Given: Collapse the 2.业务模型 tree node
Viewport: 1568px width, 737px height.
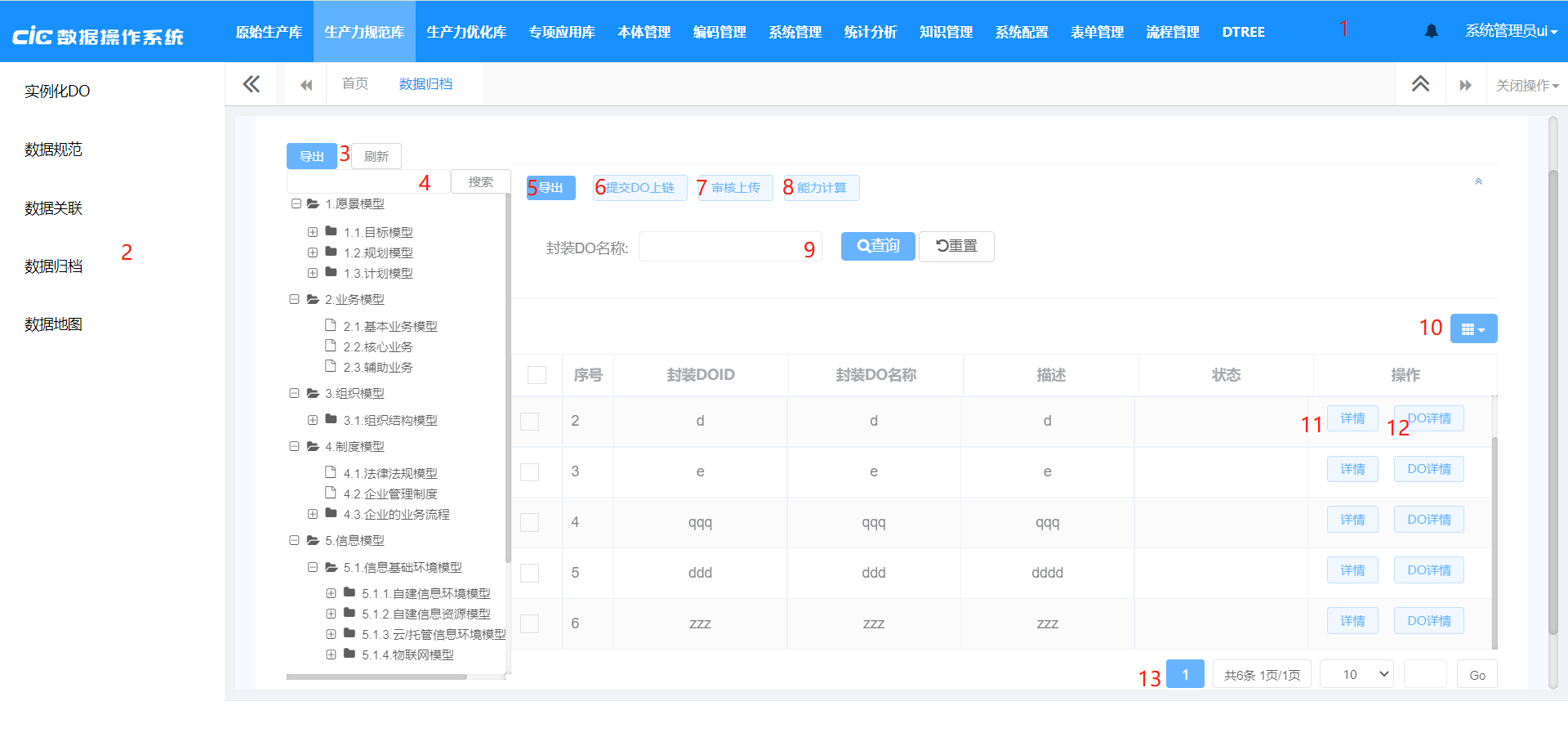Looking at the screenshot, I should 295,300.
